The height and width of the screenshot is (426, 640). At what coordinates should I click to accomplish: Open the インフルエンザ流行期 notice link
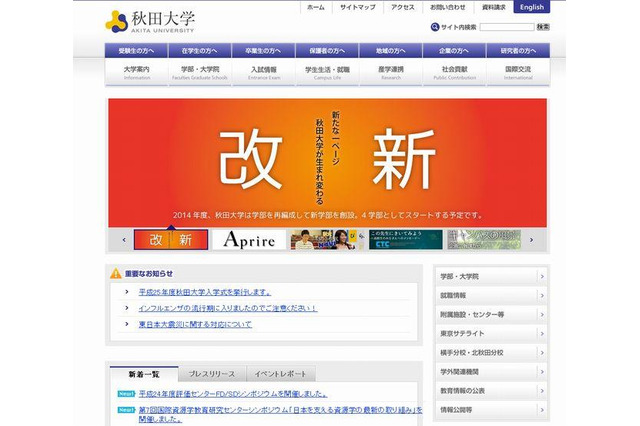point(228,308)
